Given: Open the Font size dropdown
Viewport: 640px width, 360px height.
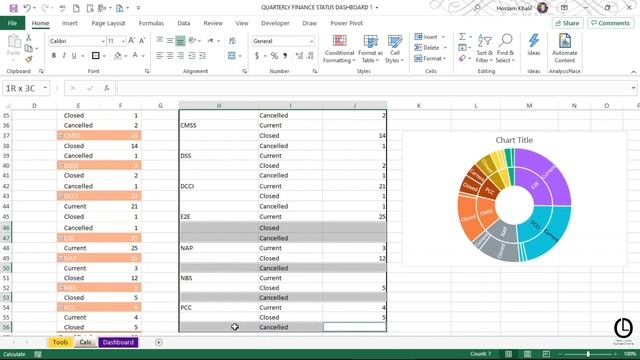Looking at the screenshot, I should (x=123, y=41).
